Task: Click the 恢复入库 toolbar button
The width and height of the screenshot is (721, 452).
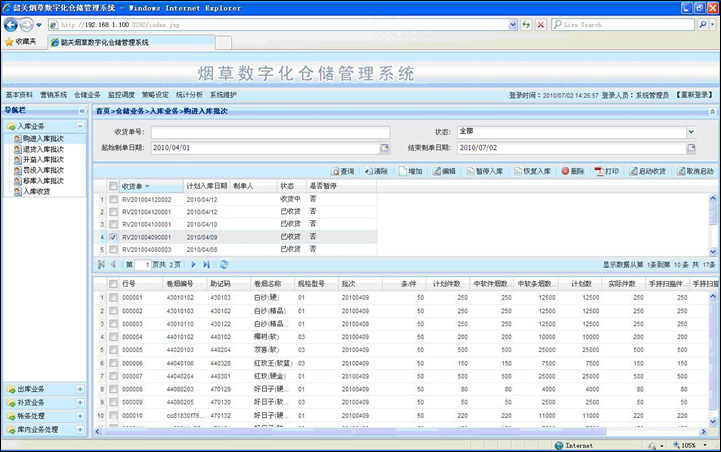Action: (532, 172)
